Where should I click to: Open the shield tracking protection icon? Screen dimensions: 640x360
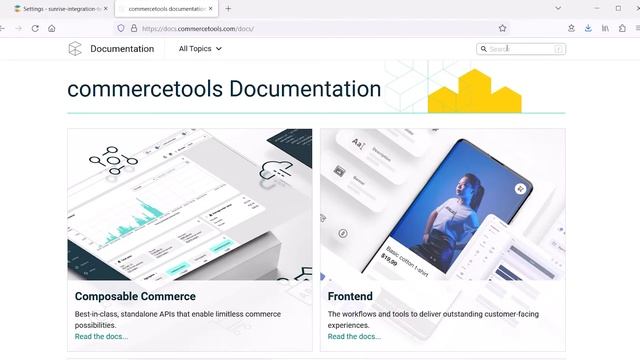click(x=121, y=28)
